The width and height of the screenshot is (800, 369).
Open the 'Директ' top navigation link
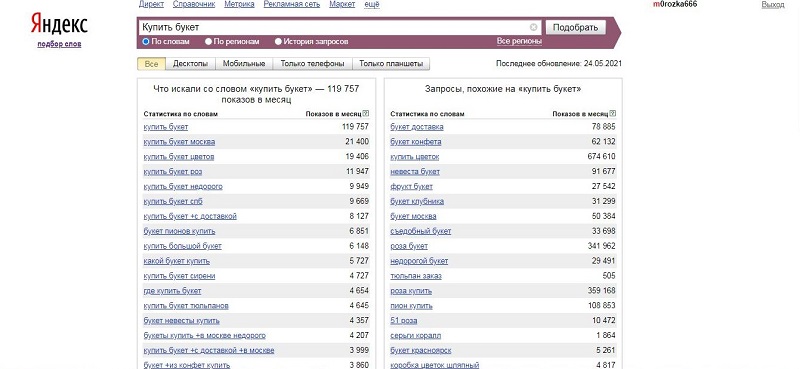point(151,4)
